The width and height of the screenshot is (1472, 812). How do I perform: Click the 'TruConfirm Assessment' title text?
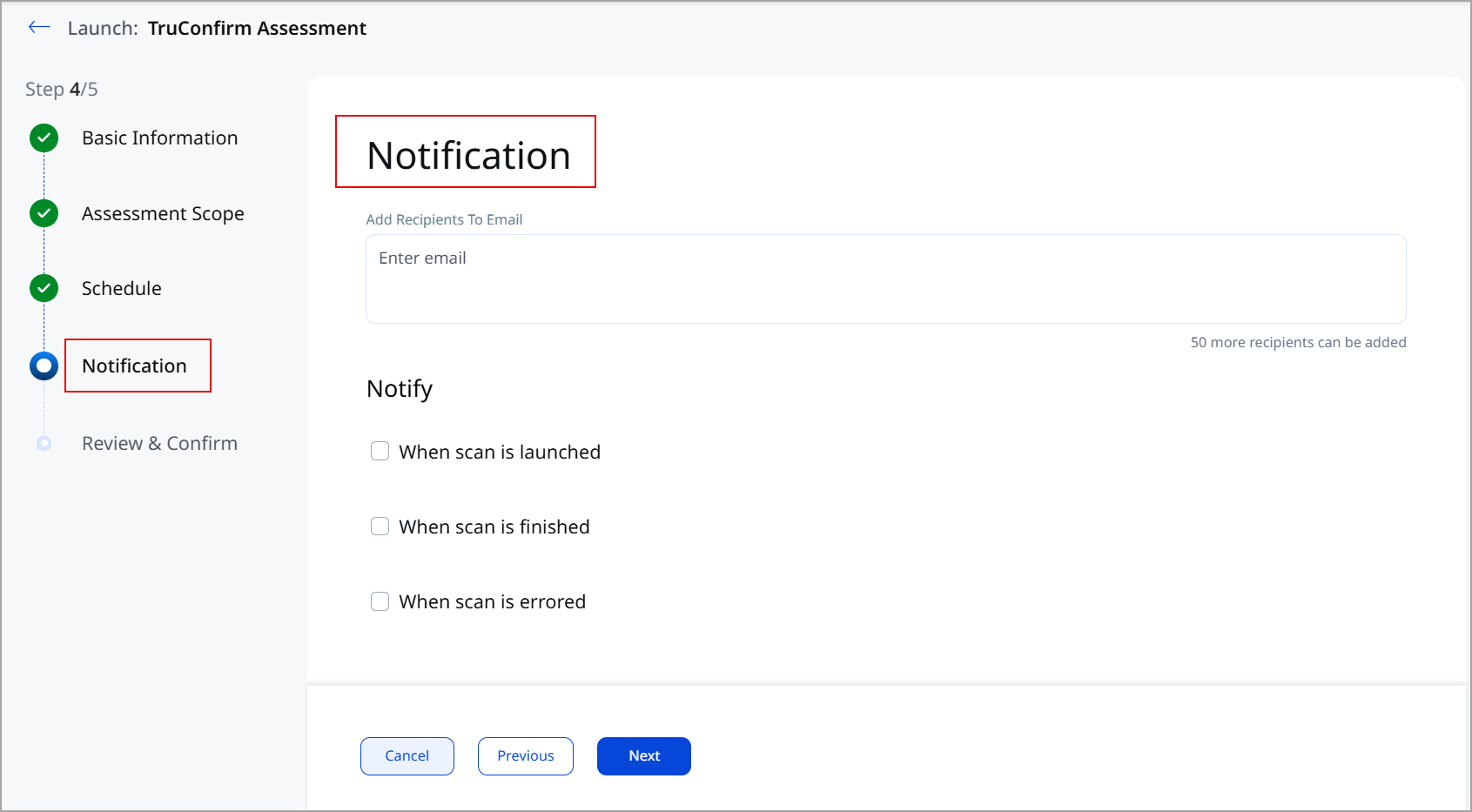(257, 28)
